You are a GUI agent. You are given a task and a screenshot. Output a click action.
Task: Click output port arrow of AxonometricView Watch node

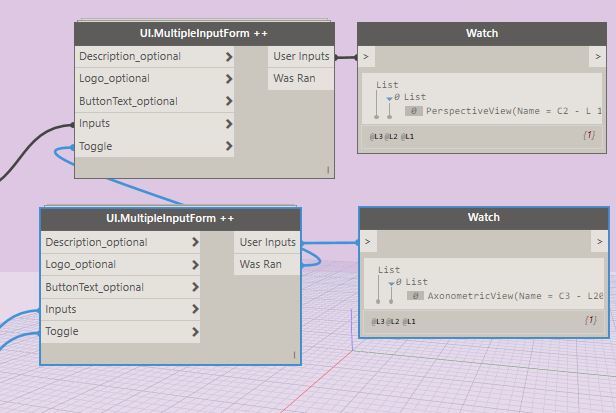pyautogui.click(x=599, y=242)
